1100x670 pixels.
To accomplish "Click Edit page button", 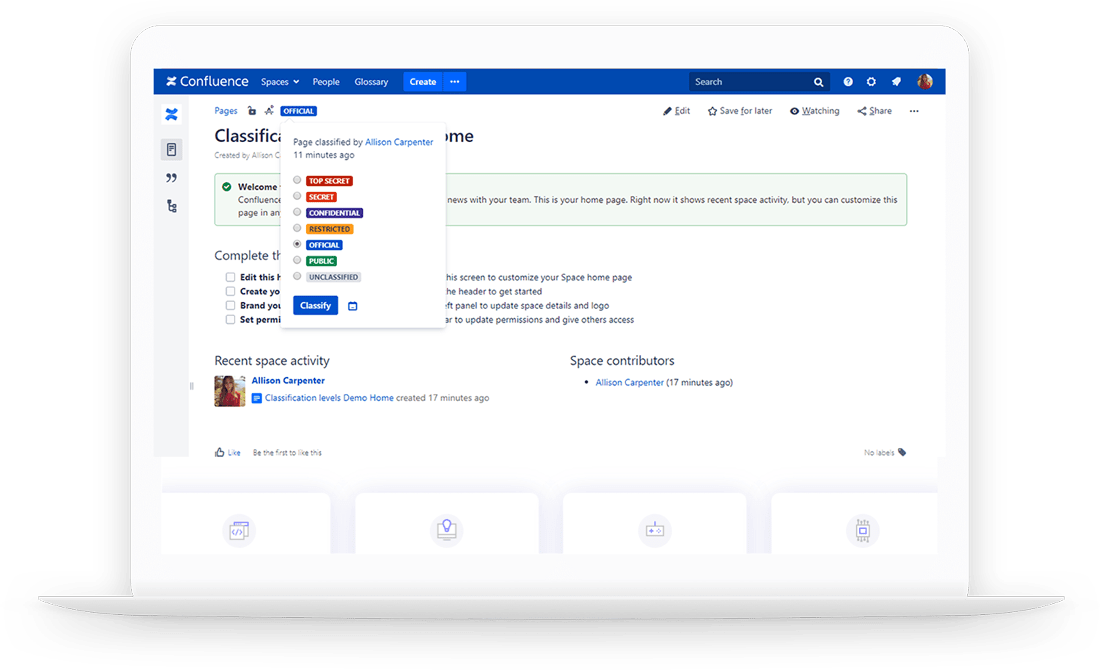I will [x=676, y=111].
